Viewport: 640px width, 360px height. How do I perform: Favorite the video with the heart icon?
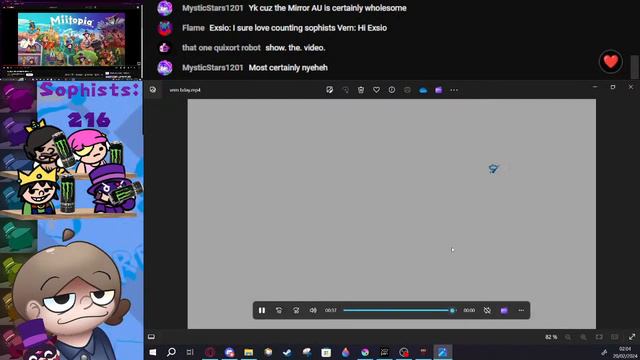click(x=376, y=90)
